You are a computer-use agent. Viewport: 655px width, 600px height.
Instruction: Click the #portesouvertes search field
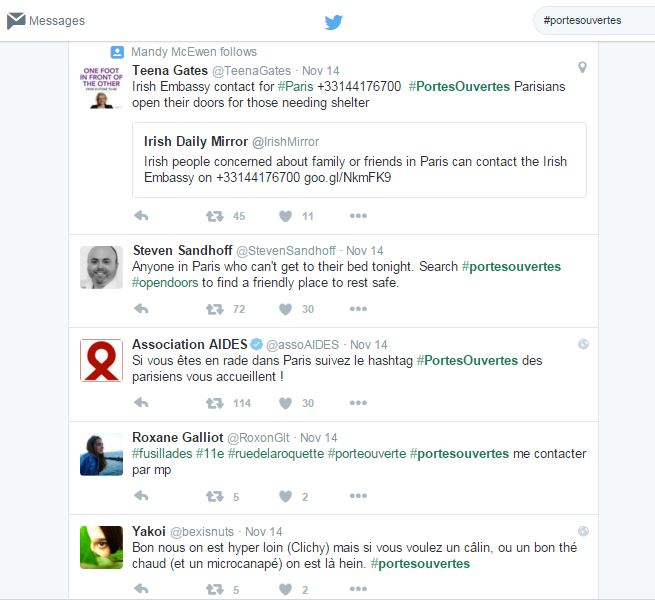click(x=590, y=21)
